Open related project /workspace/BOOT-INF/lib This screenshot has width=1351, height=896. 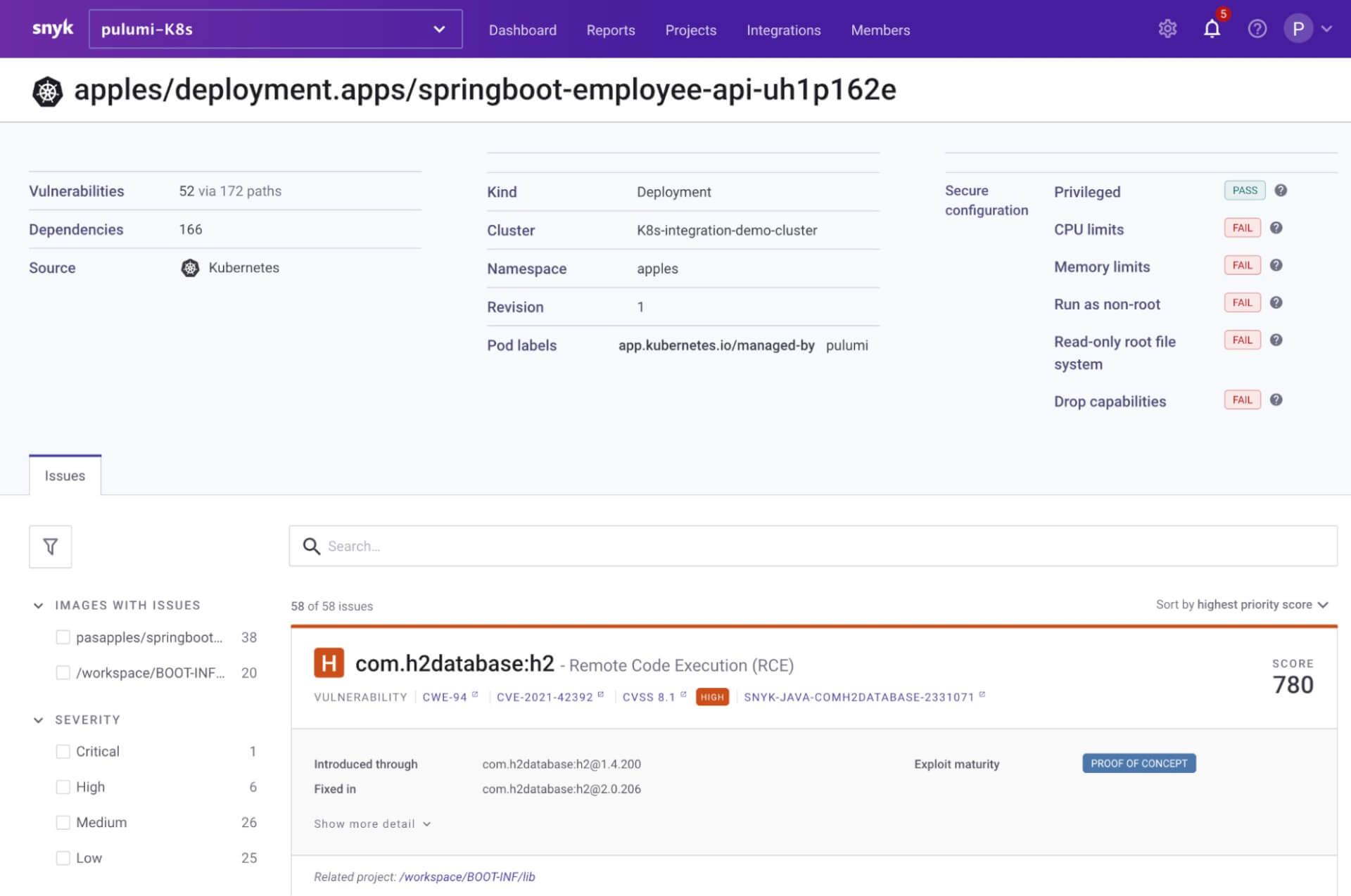click(467, 877)
